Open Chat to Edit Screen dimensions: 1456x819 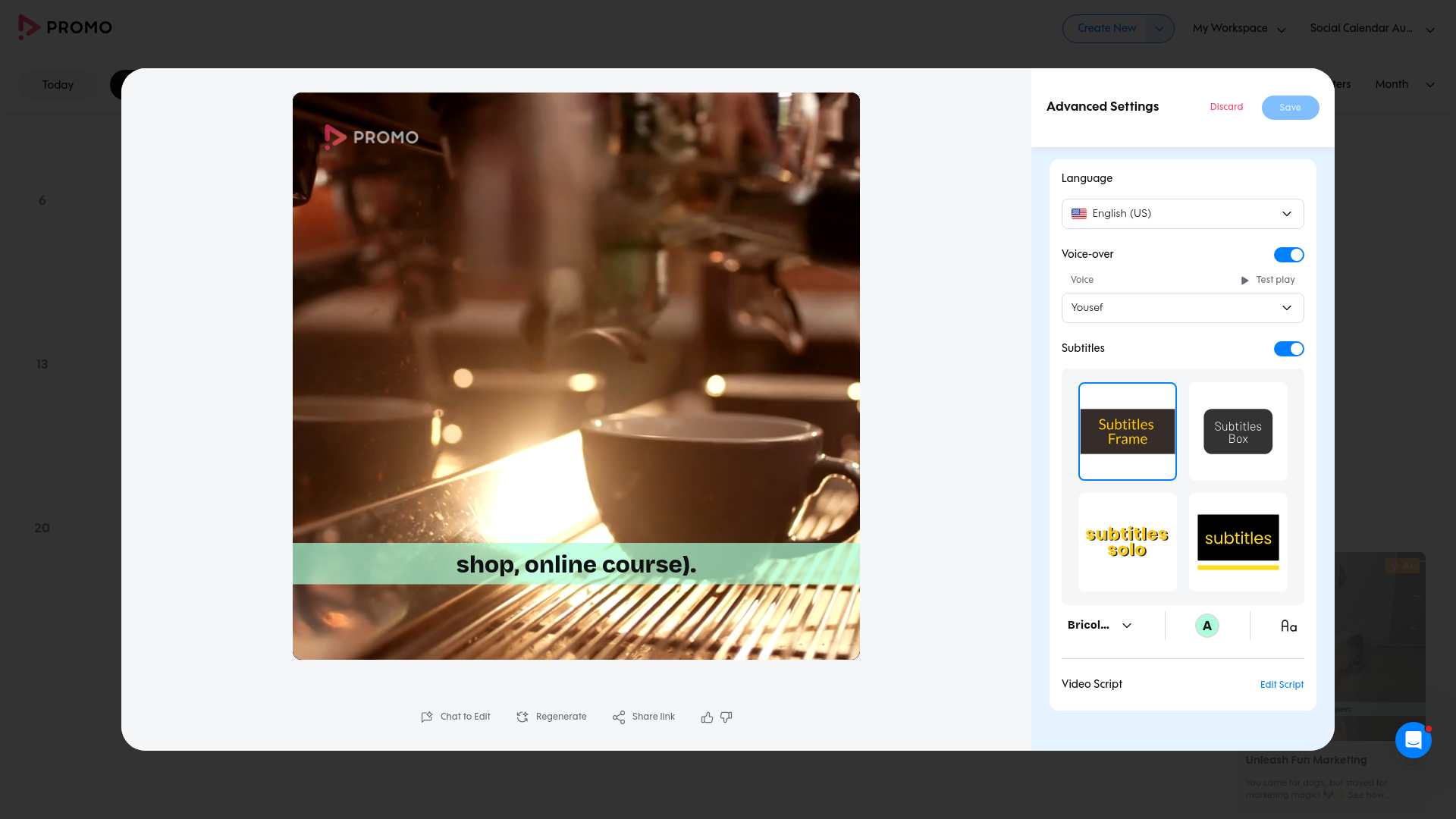(x=456, y=717)
